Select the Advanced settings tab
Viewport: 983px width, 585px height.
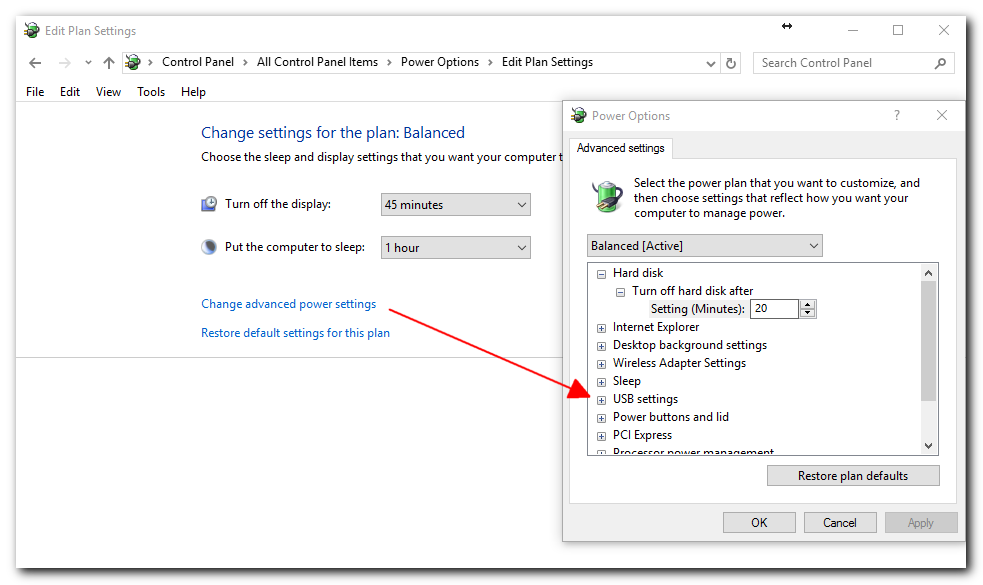pyautogui.click(x=621, y=148)
